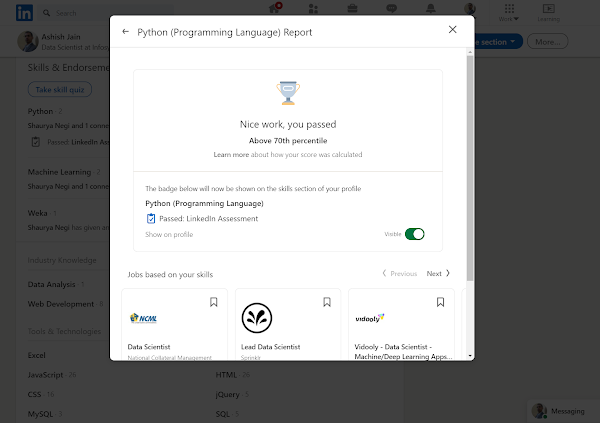Open the Machine Learning skill entry
This screenshot has height=423, width=600.
pos(59,172)
